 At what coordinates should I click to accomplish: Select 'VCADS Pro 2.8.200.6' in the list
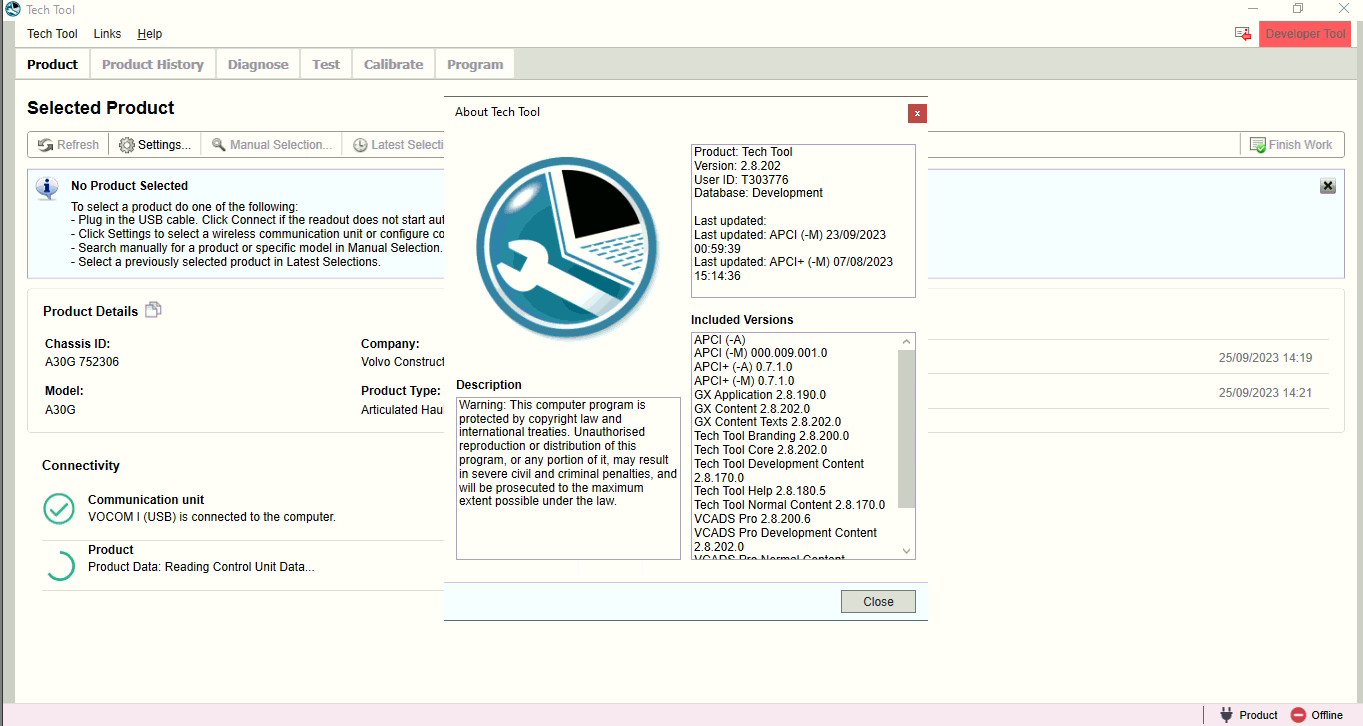tap(752, 519)
